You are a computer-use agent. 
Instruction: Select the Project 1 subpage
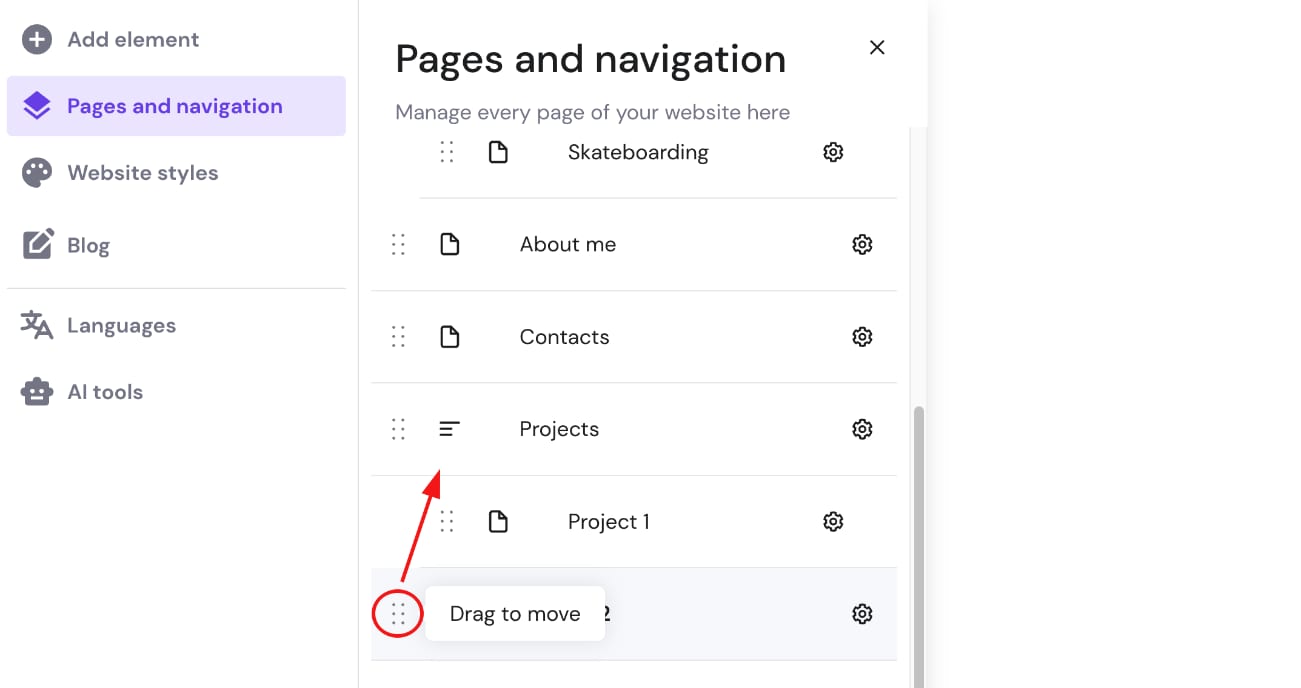(x=608, y=522)
